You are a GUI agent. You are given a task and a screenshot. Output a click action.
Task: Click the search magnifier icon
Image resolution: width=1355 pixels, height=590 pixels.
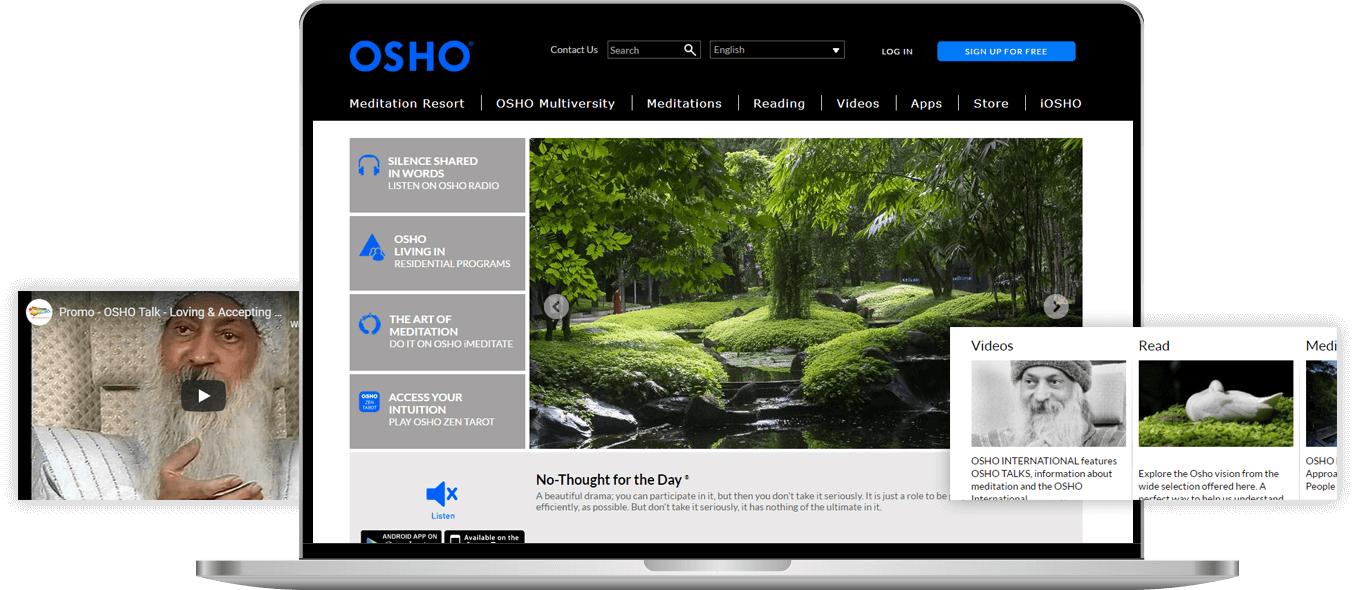click(x=690, y=50)
